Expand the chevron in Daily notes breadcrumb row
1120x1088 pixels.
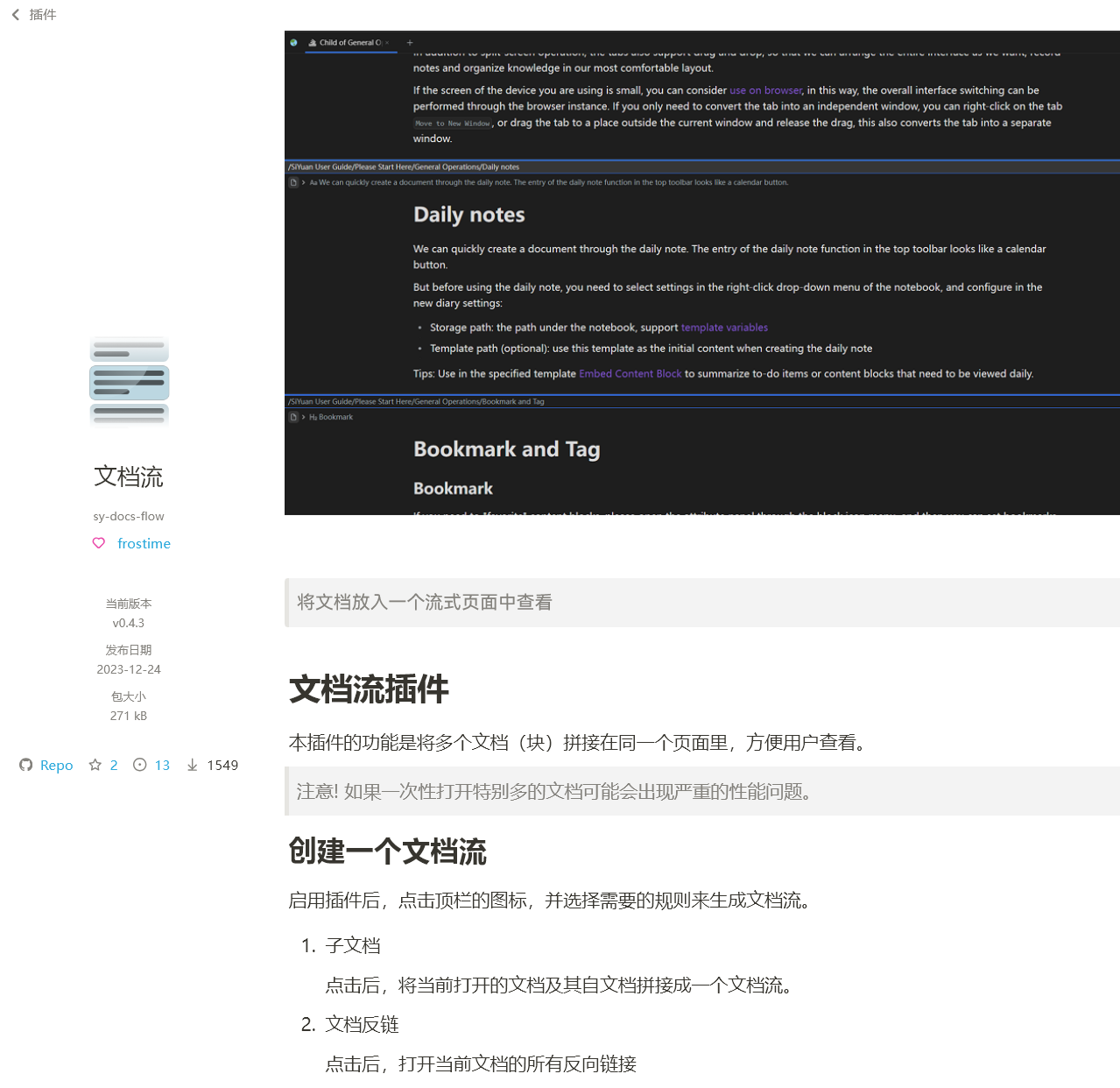pyautogui.click(x=303, y=182)
